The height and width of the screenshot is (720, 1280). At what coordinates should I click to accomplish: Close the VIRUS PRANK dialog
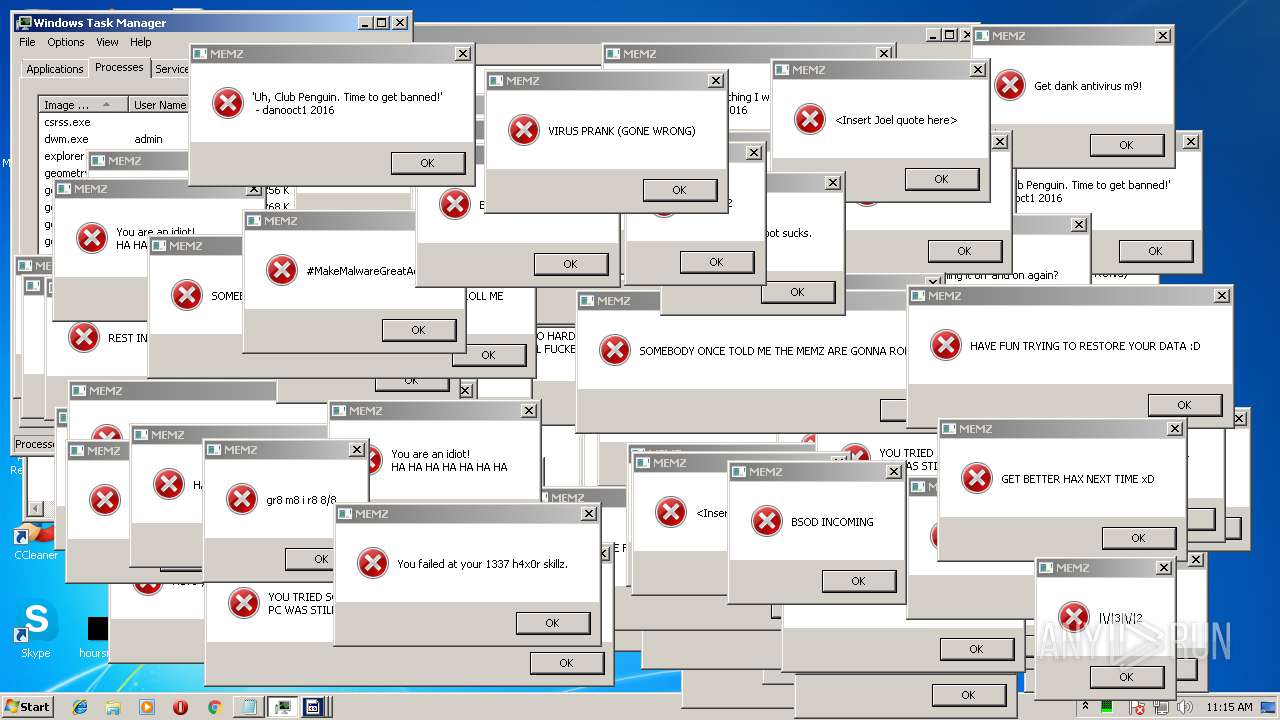pyautogui.click(x=715, y=80)
